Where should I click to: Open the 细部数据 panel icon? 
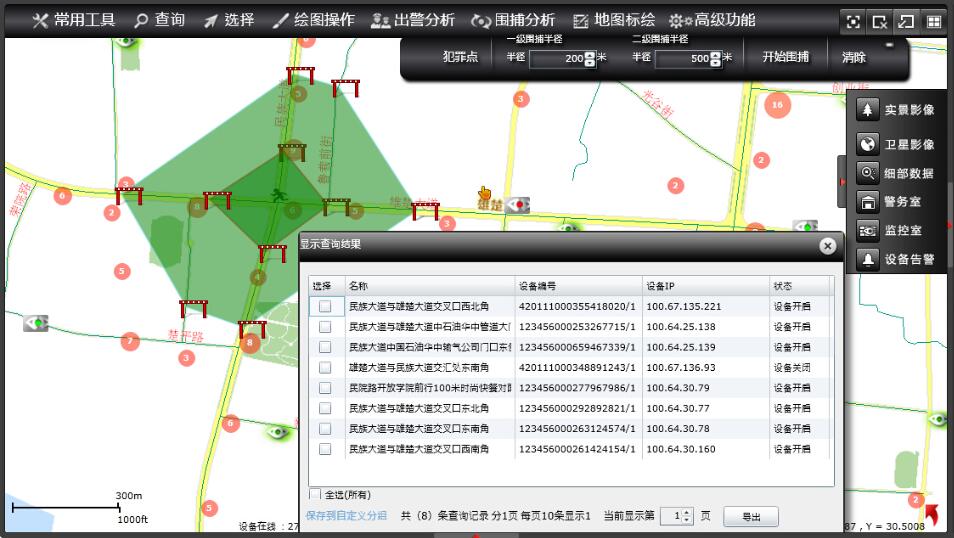[x=867, y=173]
